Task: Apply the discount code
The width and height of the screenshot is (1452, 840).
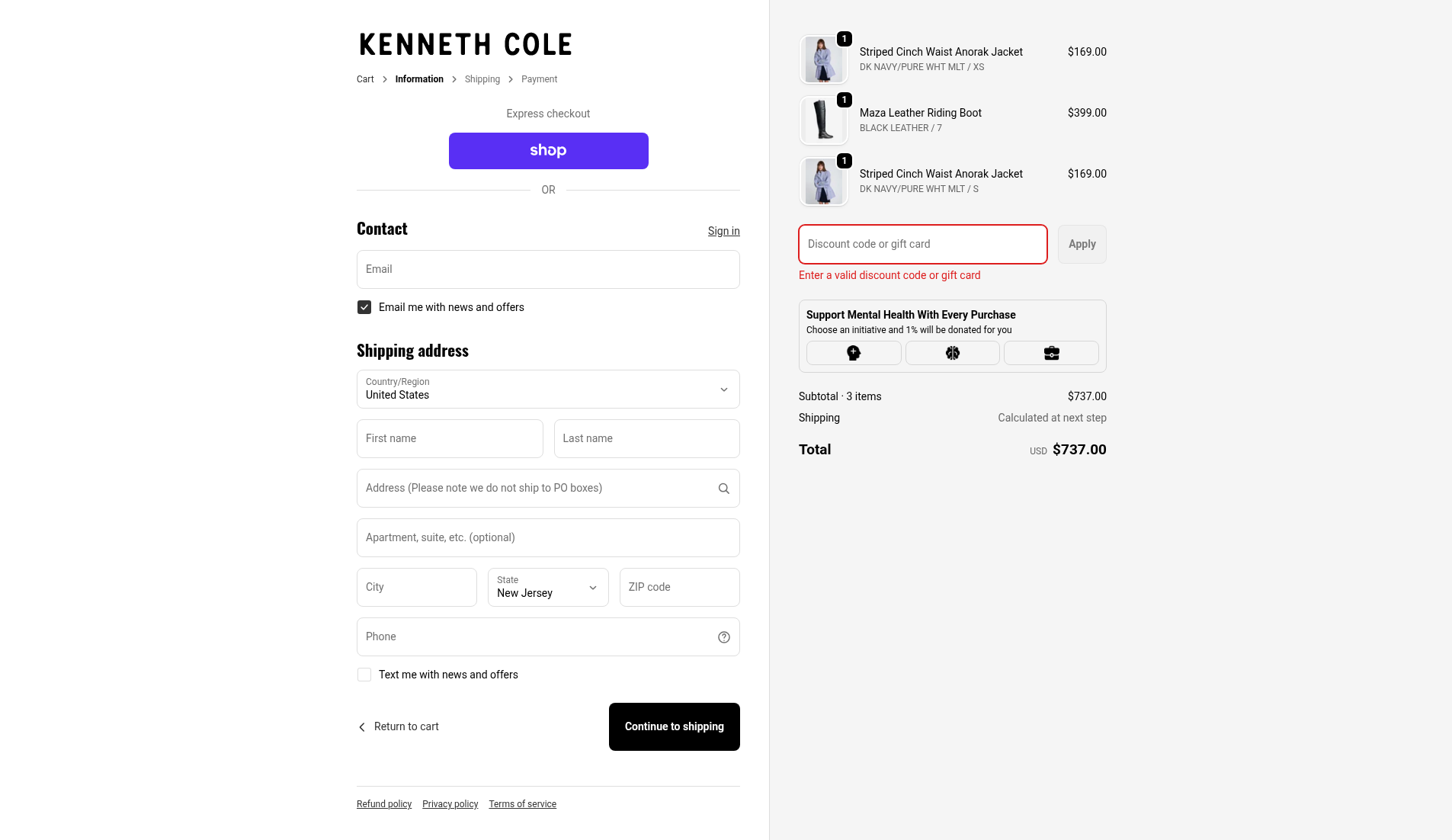Action: click(1082, 245)
